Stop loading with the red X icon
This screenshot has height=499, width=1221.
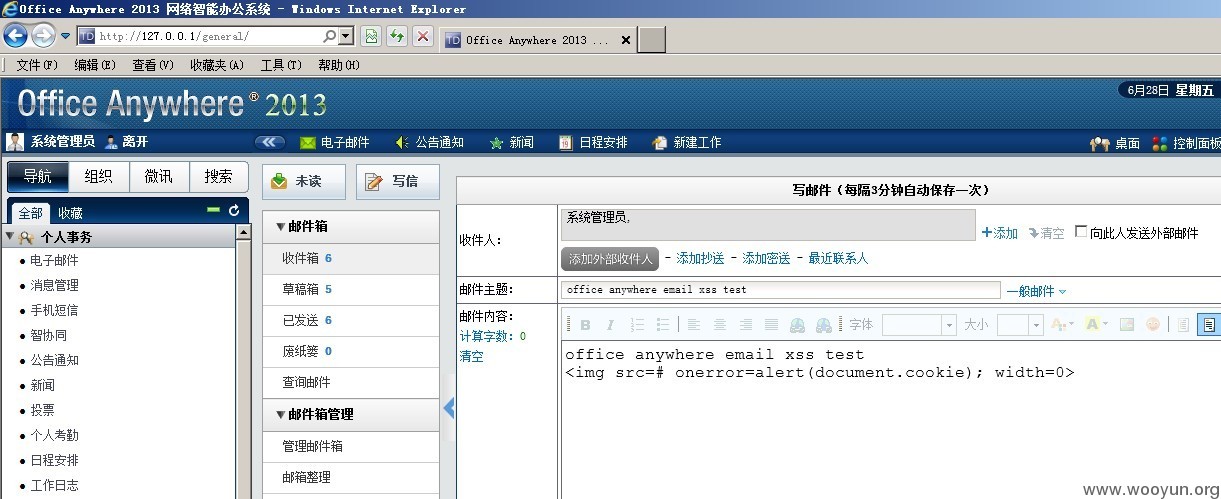click(x=423, y=37)
